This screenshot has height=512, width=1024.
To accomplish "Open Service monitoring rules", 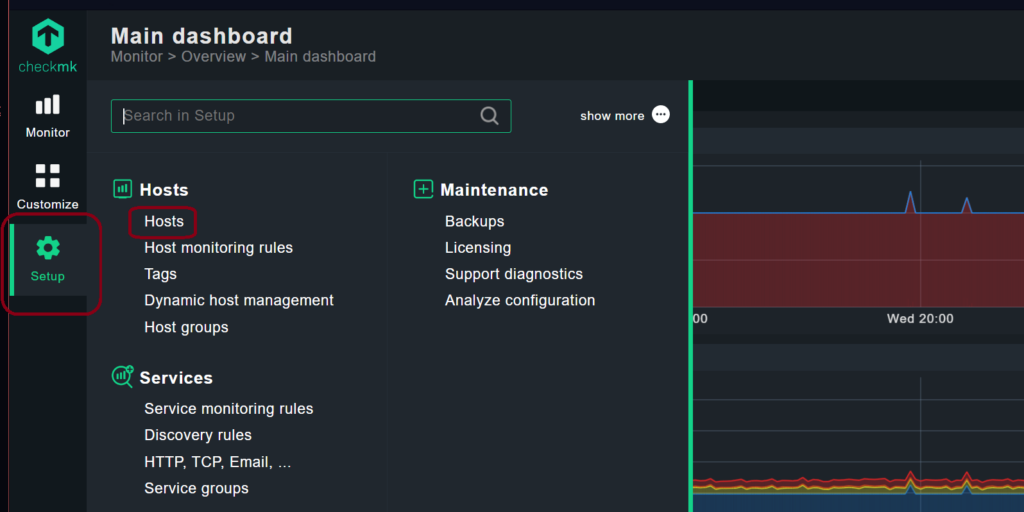I will 229,409.
